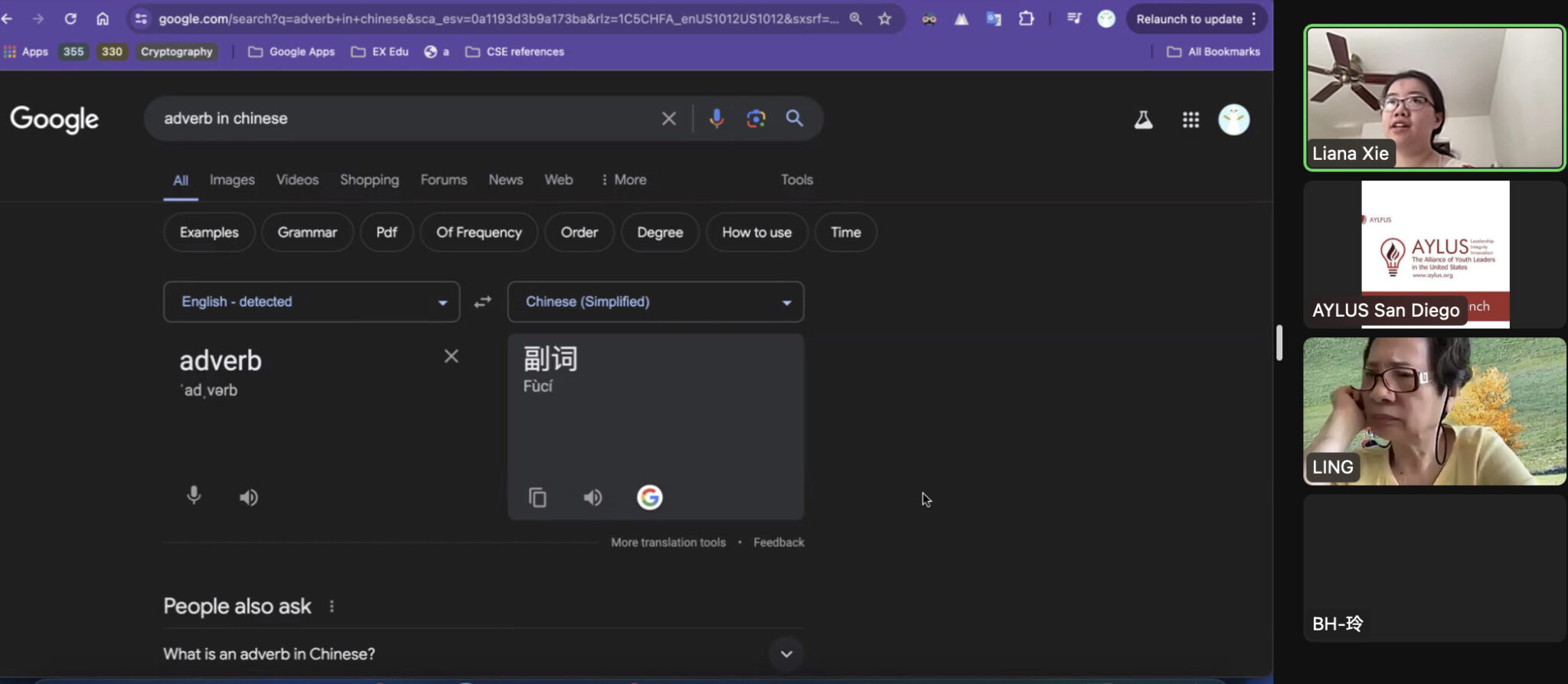Open Search Labs flask icon
The image size is (1568, 684).
[1143, 119]
